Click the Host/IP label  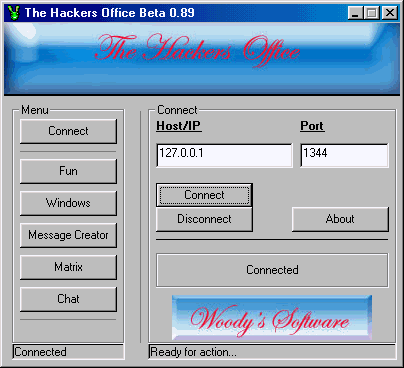(179, 126)
